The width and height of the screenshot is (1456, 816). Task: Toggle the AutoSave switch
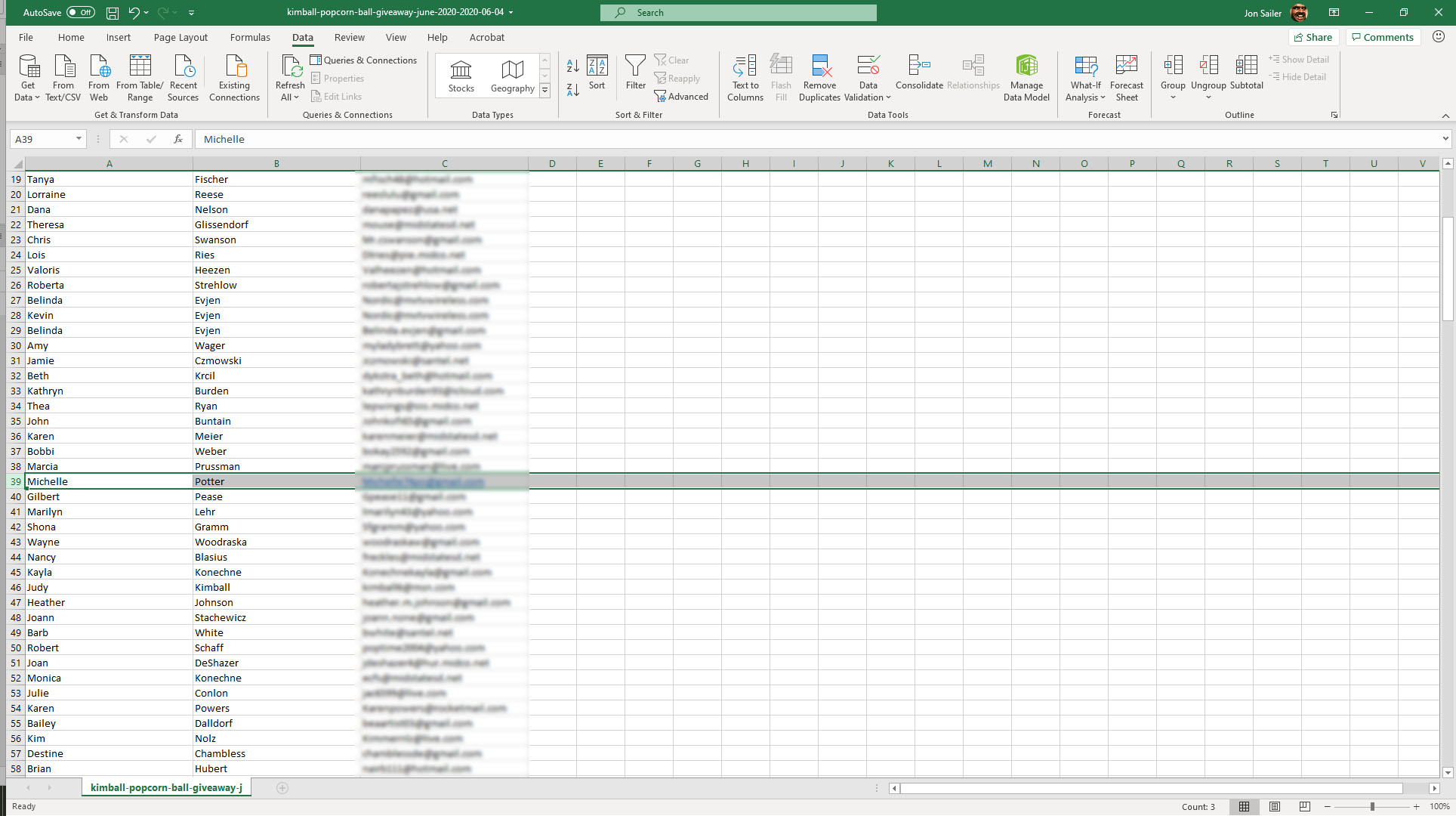tap(80, 12)
